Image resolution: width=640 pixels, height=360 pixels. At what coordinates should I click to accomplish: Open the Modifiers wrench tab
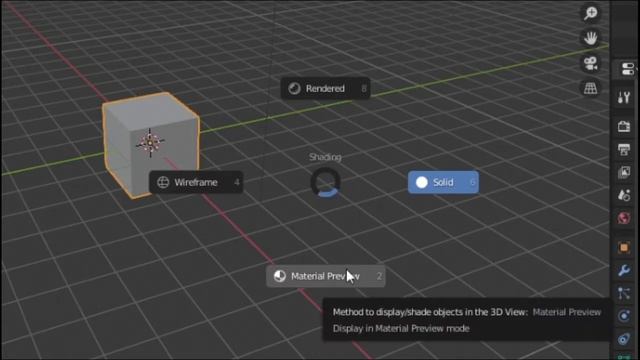tap(624, 270)
